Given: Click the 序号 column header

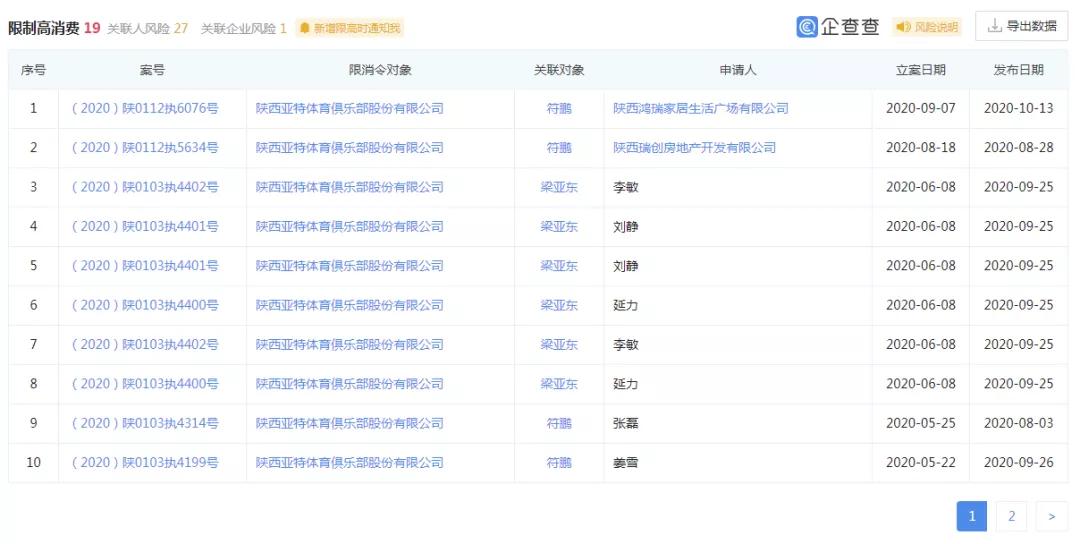Looking at the screenshot, I should [33, 70].
